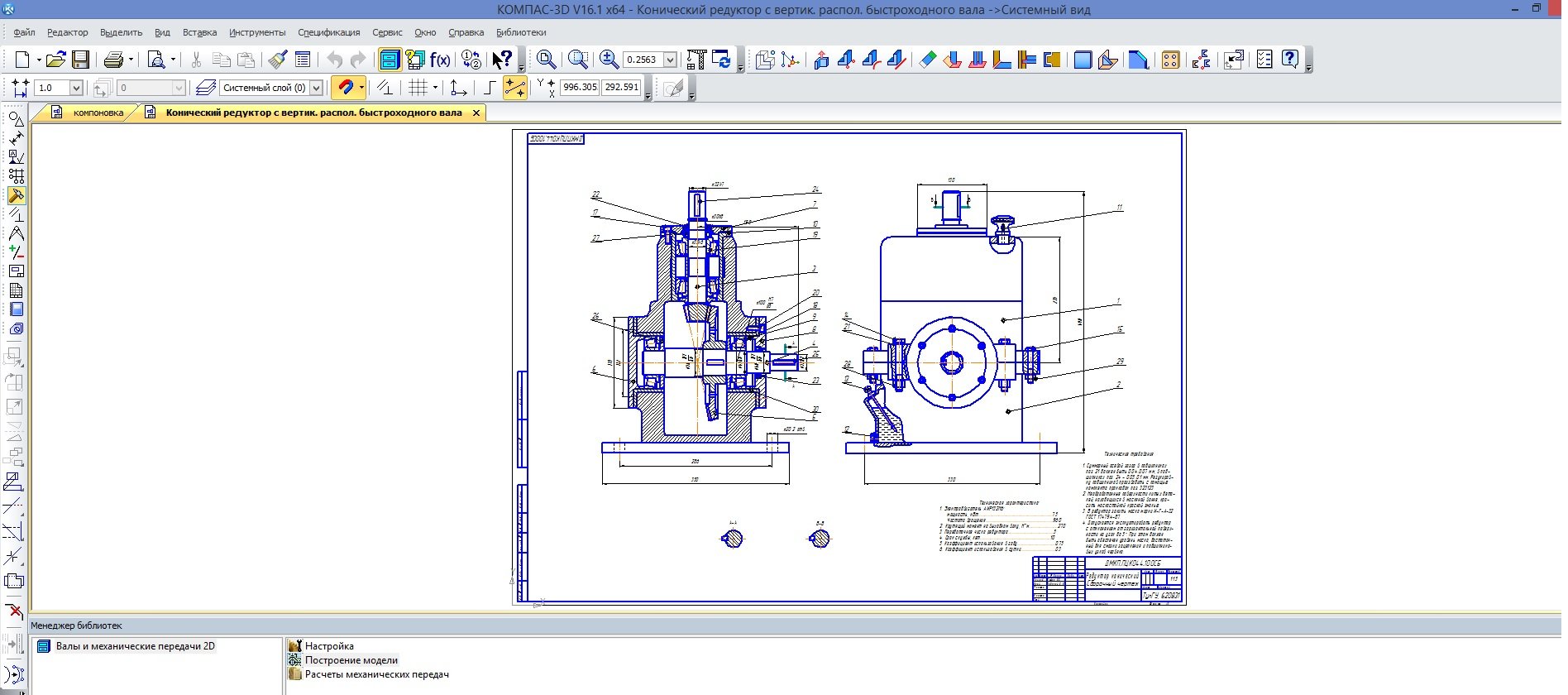
Task: Click the hammer Editing tool icon
Action: click(16, 195)
